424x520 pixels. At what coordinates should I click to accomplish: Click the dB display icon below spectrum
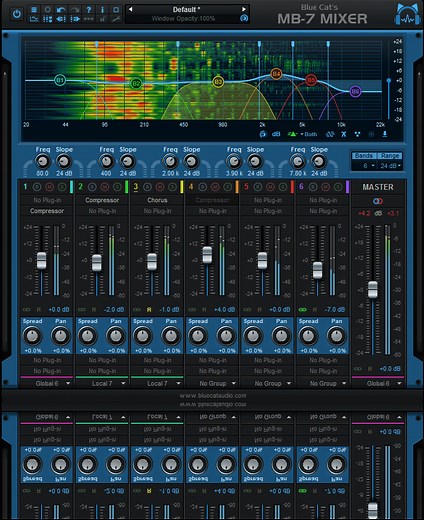[276, 134]
